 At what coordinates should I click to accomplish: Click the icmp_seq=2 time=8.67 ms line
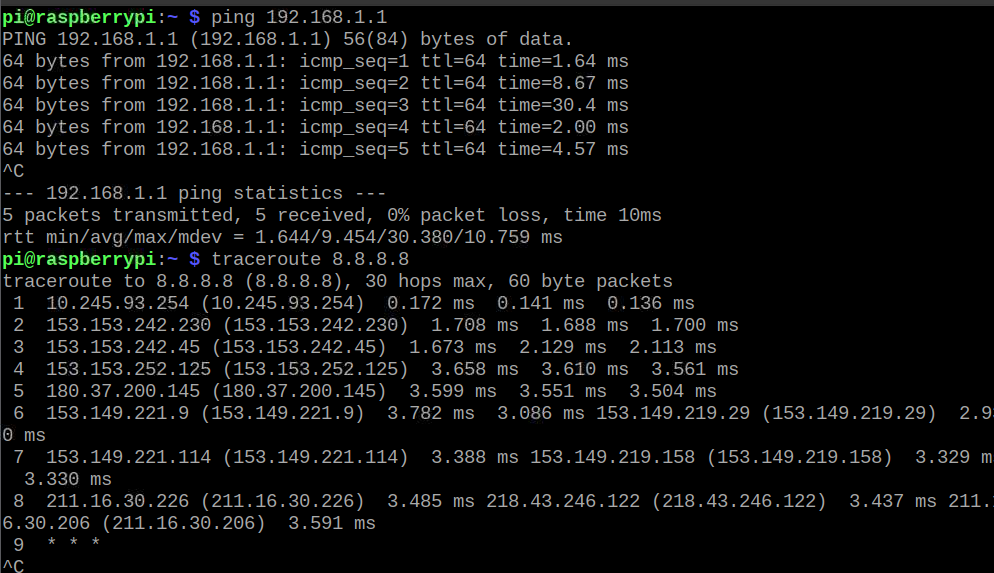click(x=315, y=83)
